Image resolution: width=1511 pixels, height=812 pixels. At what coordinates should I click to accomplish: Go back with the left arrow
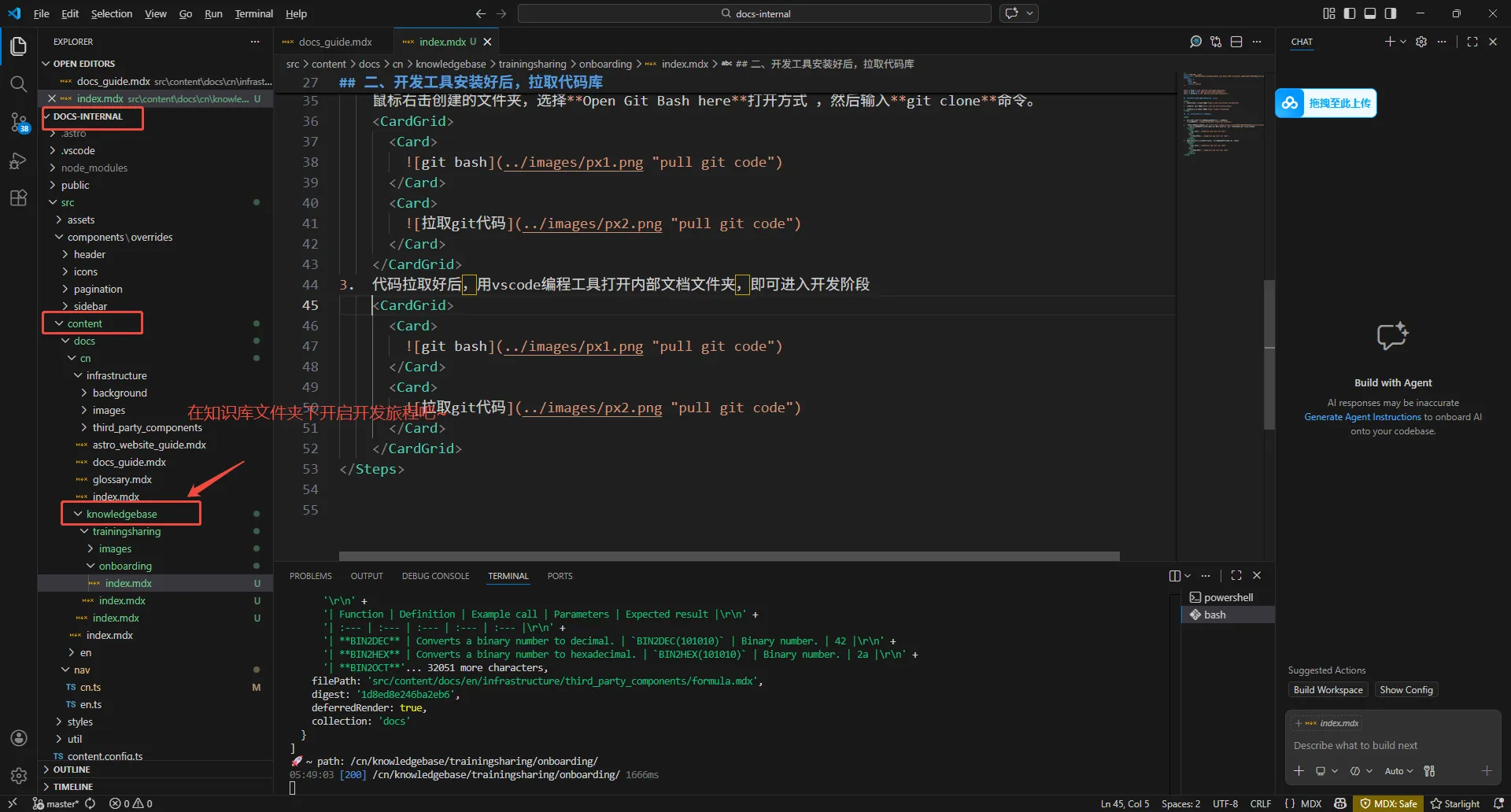pyautogui.click(x=481, y=13)
